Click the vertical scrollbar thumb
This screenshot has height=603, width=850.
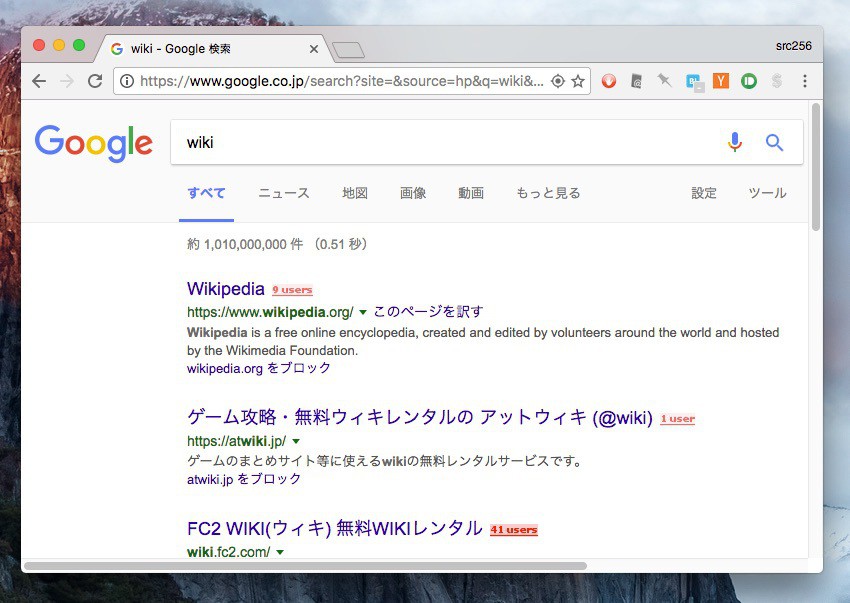(x=816, y=168)
